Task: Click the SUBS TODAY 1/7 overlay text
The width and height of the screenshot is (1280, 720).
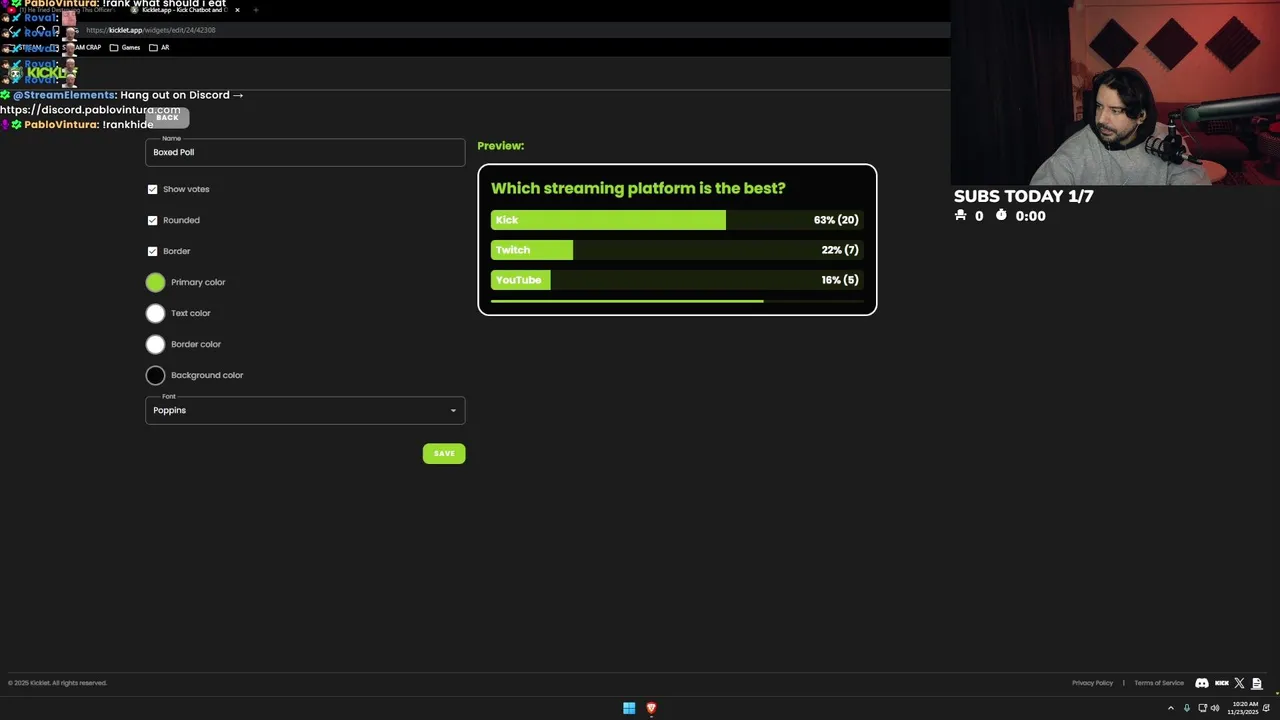Action: click(x=1023, y=196)
